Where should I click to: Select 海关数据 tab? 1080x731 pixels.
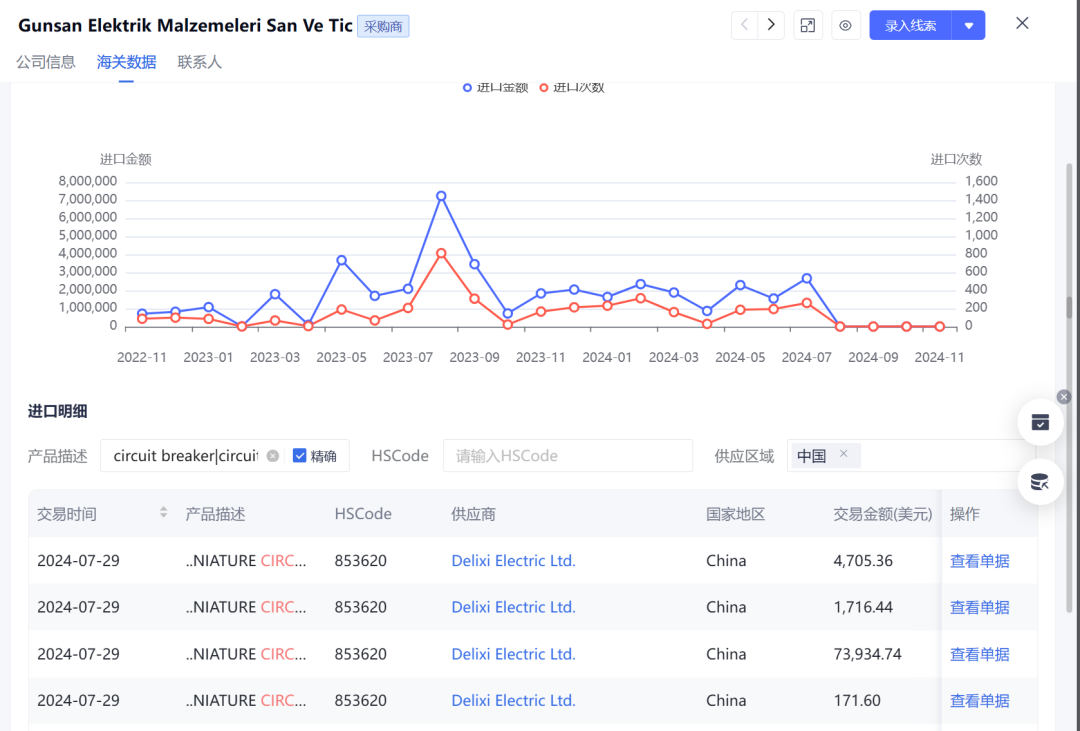pyautogui.click(x=126, y=62)
